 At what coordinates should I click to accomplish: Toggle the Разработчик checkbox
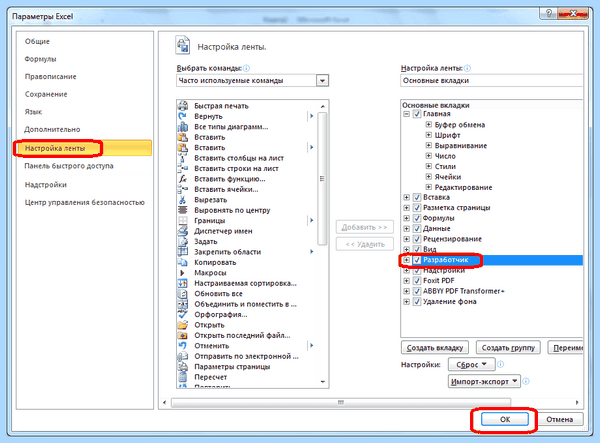417,260
